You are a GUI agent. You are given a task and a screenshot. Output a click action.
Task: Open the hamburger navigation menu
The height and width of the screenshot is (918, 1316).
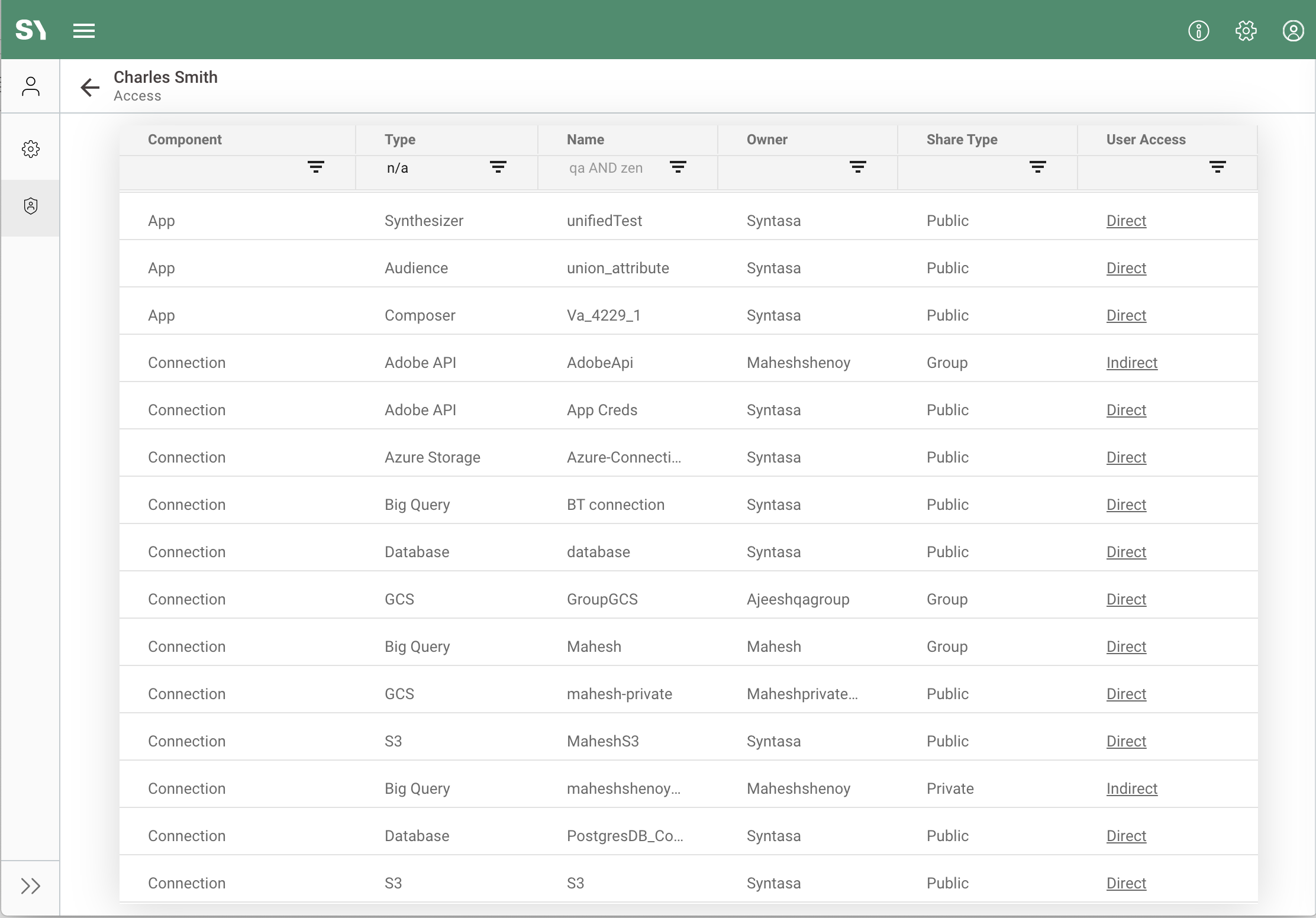(84, 31)
